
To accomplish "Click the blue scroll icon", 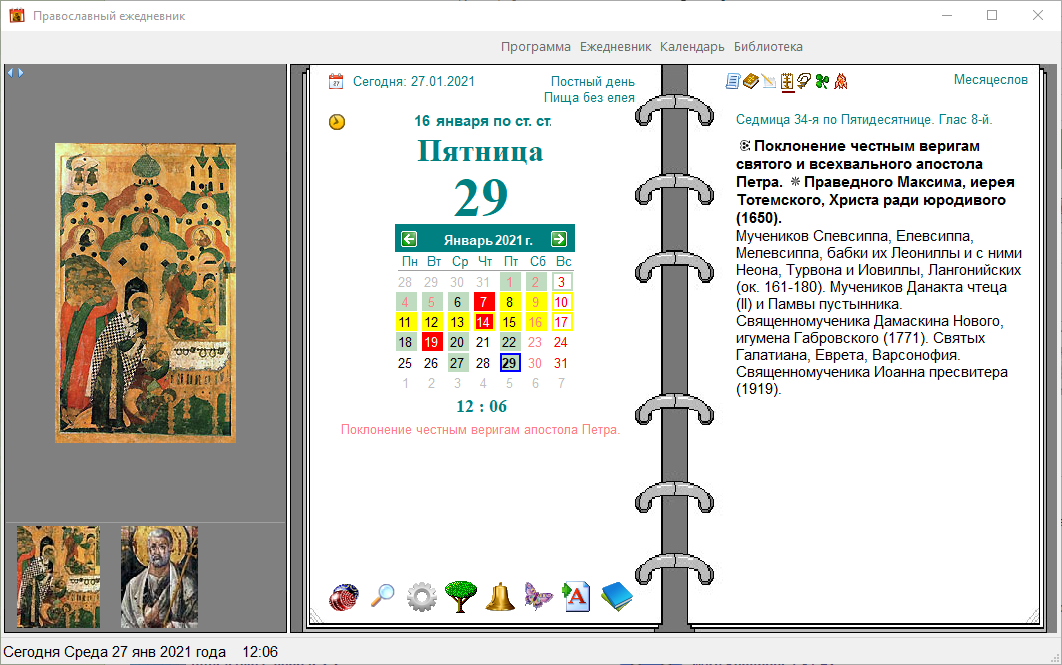I will click(732, 82).
